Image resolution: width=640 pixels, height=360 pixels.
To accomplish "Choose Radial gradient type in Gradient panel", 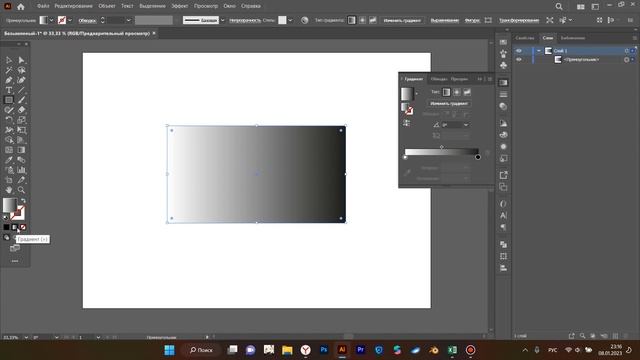I will (x=457, y=92).
